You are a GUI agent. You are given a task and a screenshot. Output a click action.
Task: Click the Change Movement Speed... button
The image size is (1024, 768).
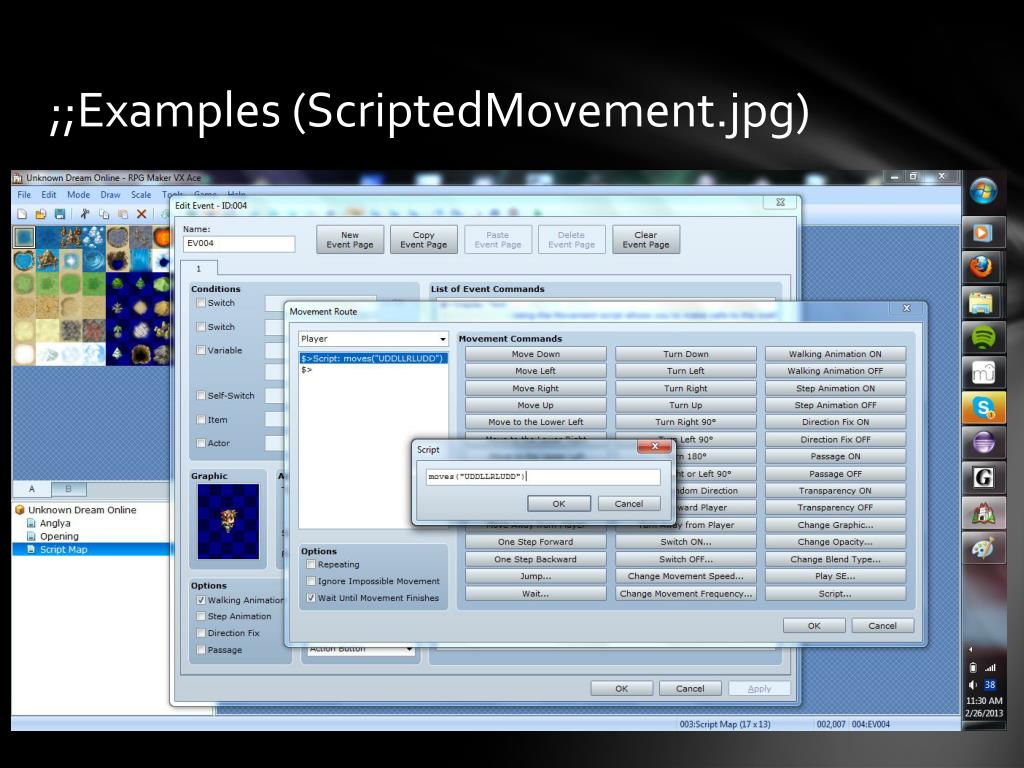(x=686, y=576)
